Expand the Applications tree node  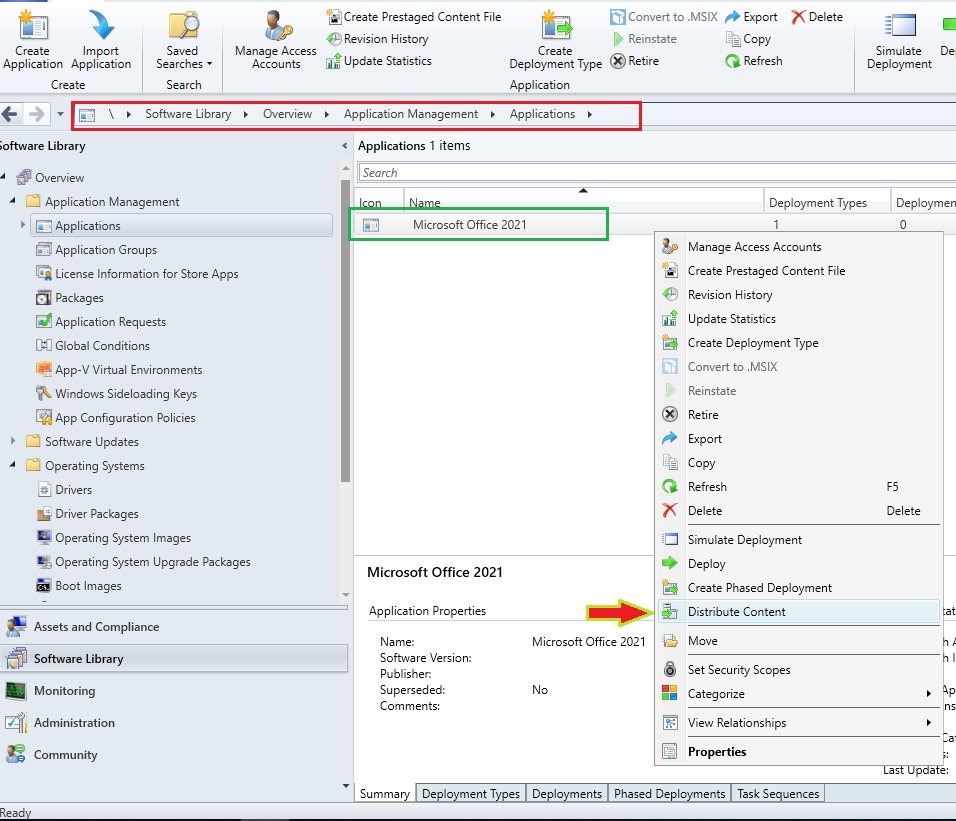[23, 225]
